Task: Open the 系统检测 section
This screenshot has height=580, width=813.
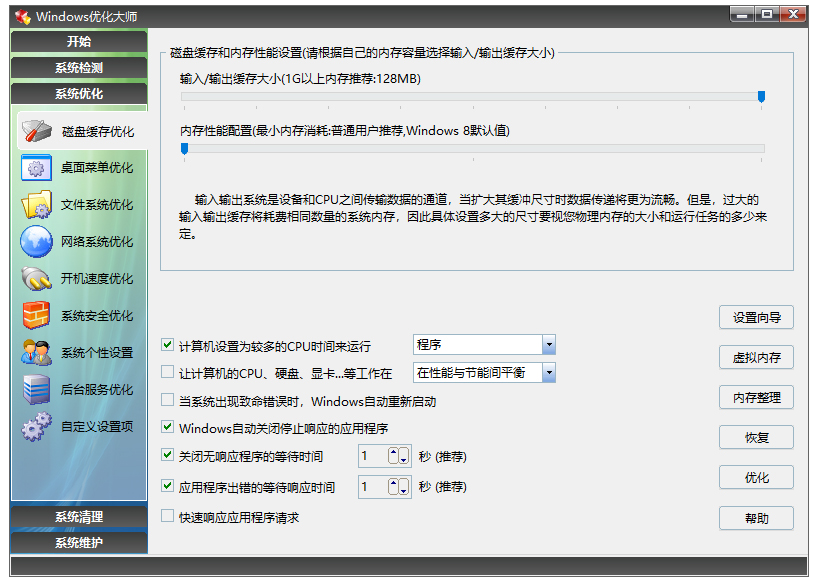Action: coord(78,68)
